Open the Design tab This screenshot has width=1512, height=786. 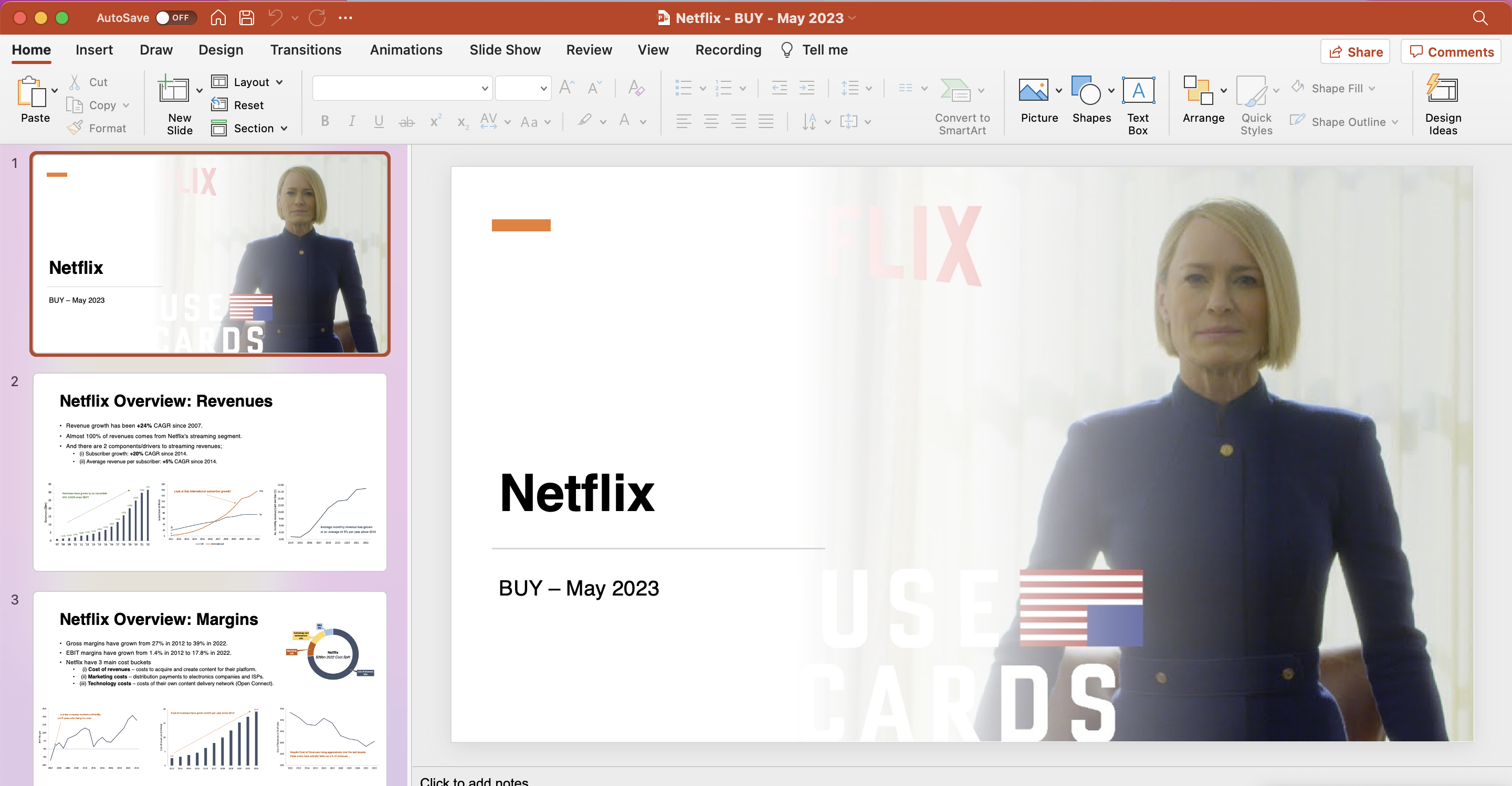[220, 50]
